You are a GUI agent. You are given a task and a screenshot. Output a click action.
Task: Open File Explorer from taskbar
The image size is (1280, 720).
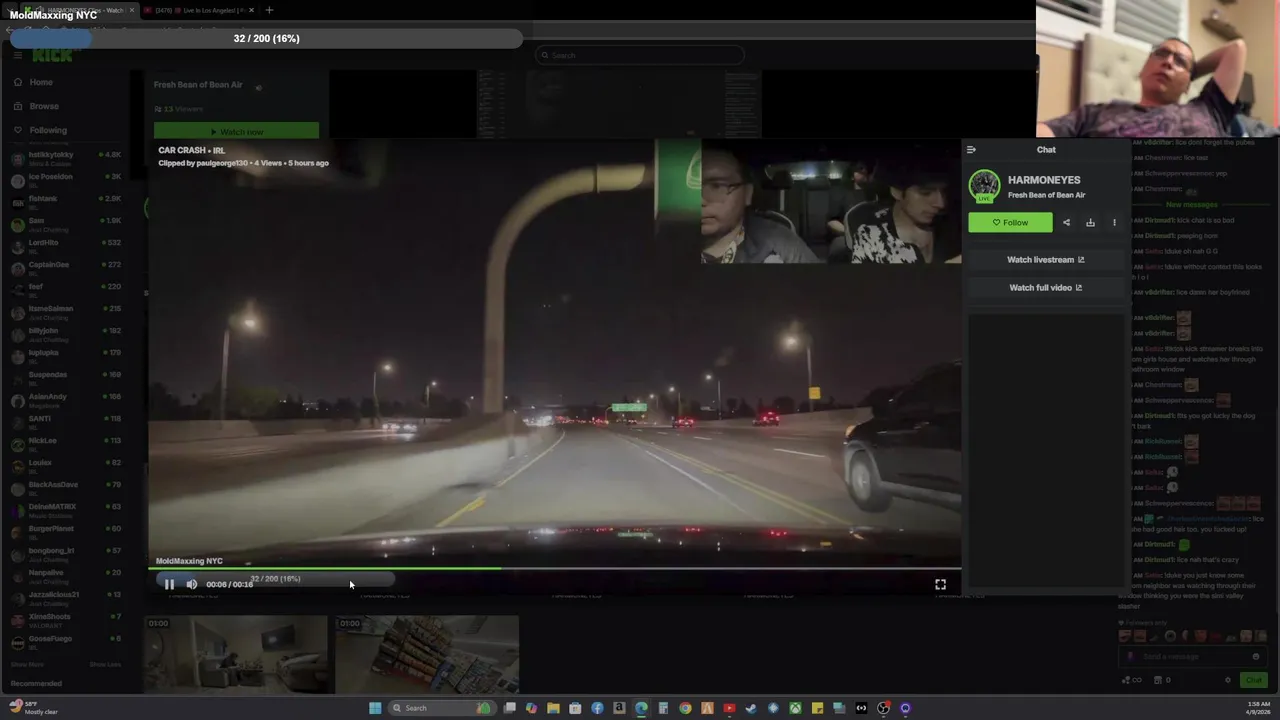click(x=553, y=708)
